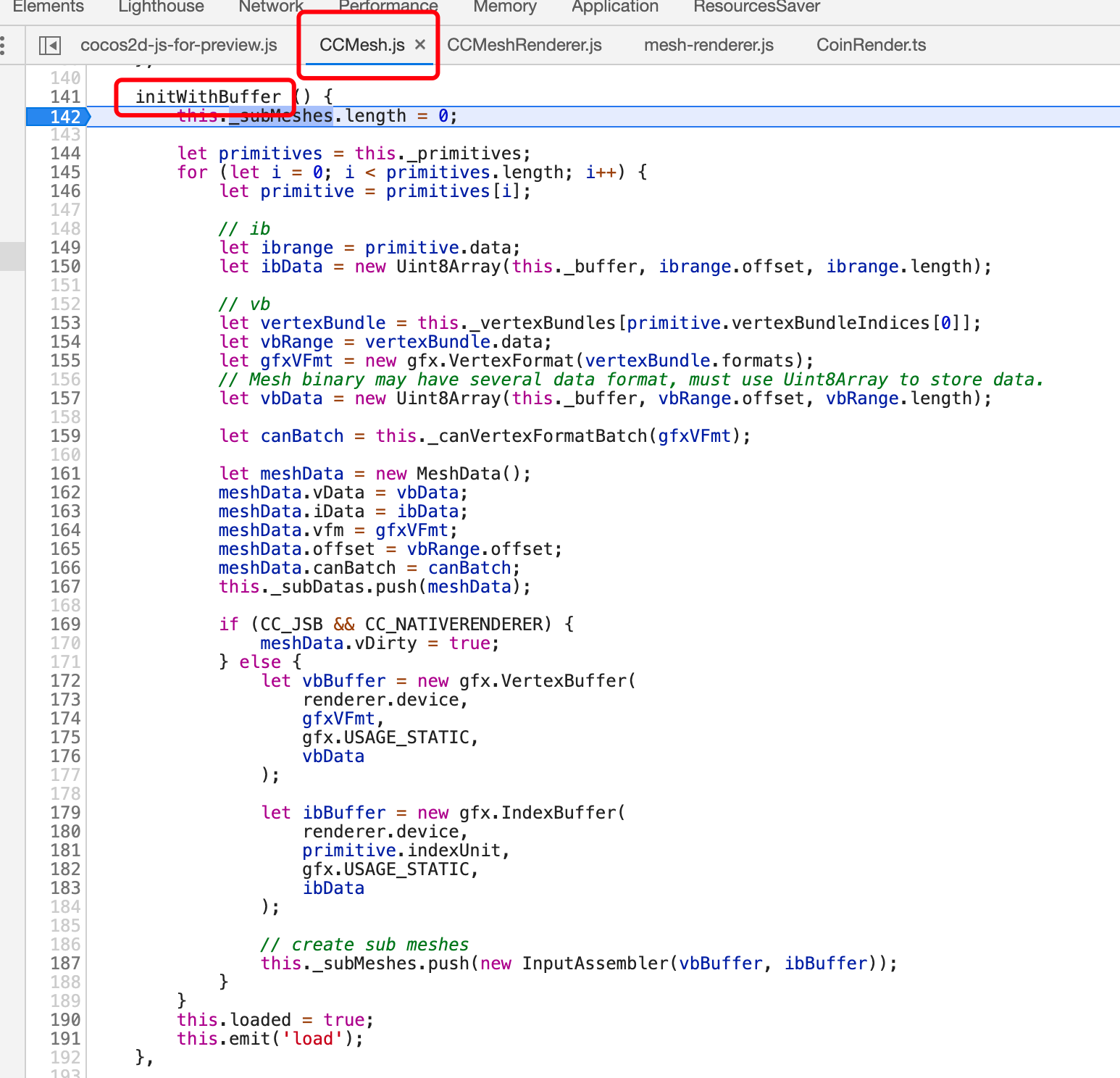
Task: Click 'gfx.IndexBuffer(' on line 179
Action: 543,813
